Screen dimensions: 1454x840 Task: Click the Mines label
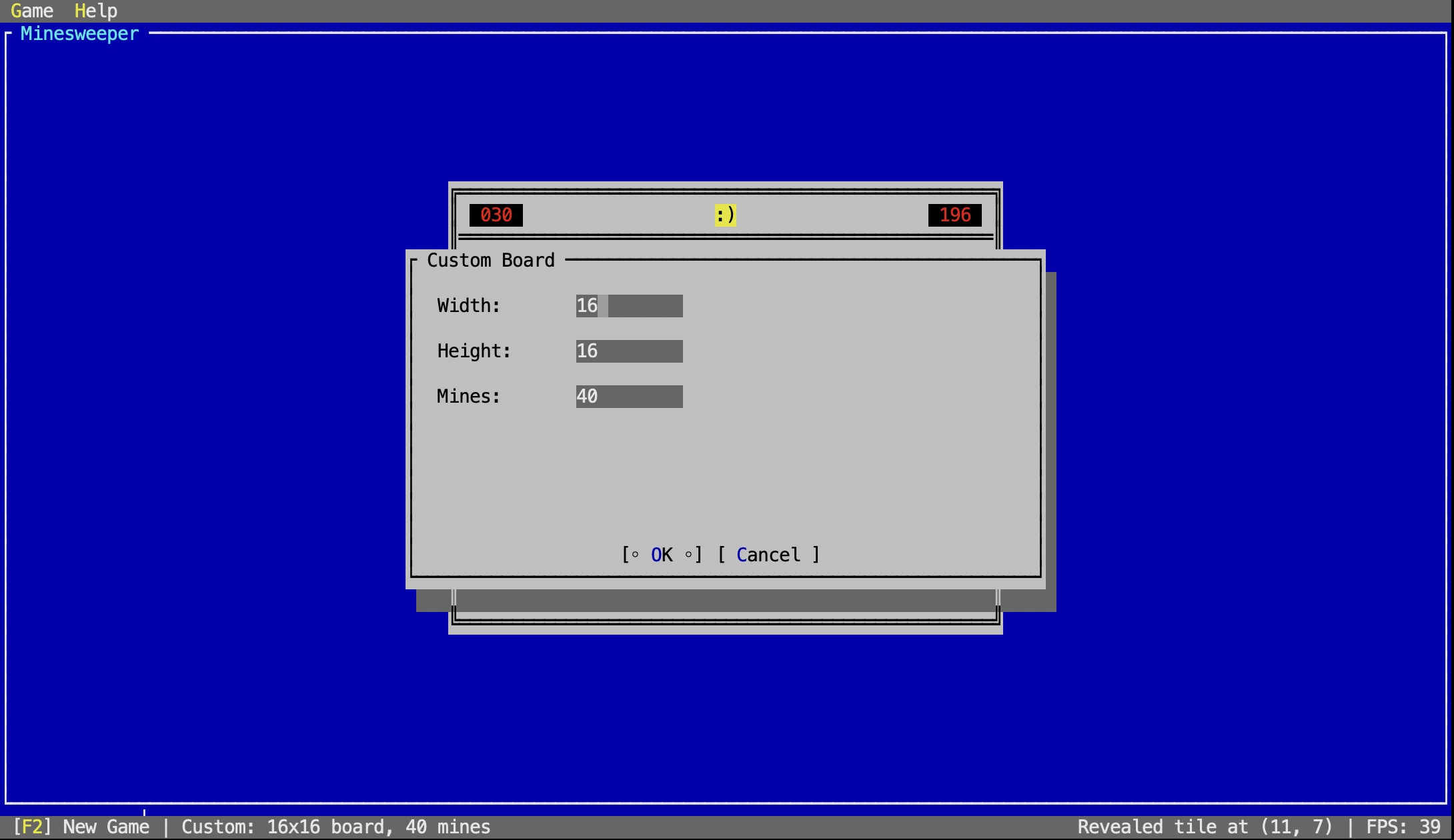468,397
